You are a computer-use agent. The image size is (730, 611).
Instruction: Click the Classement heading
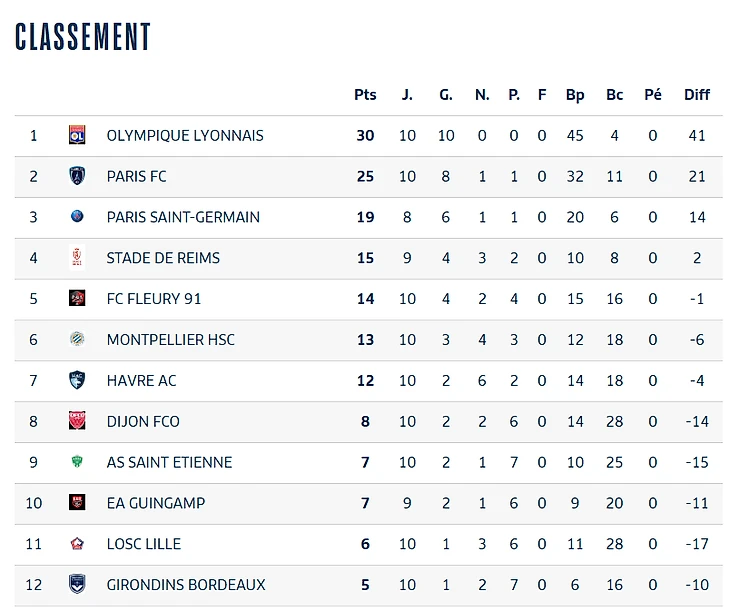click(x=83, y=37)
